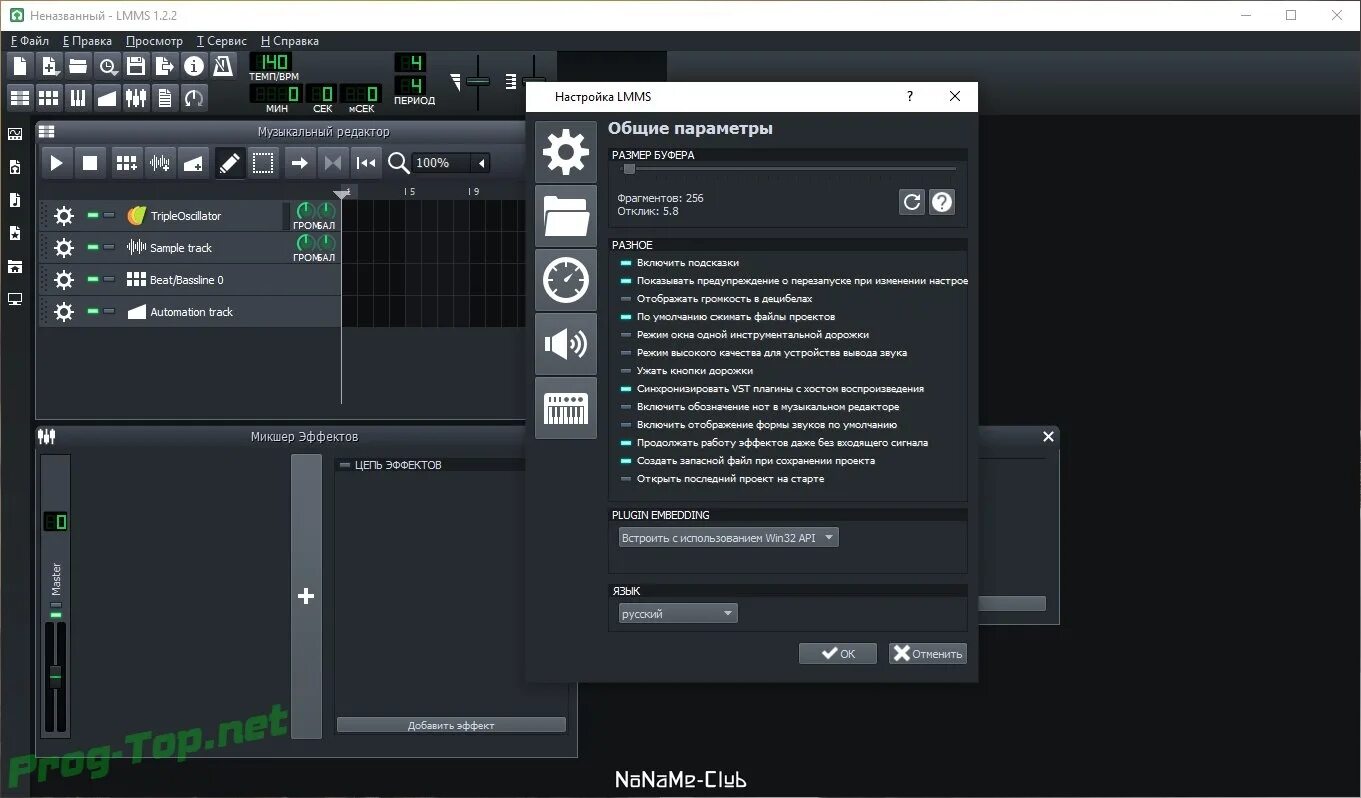The width and height of the screenshot is (1361, 798).
Task: Add a sample track in Song Editor
Action: click(x=160, y=163)
